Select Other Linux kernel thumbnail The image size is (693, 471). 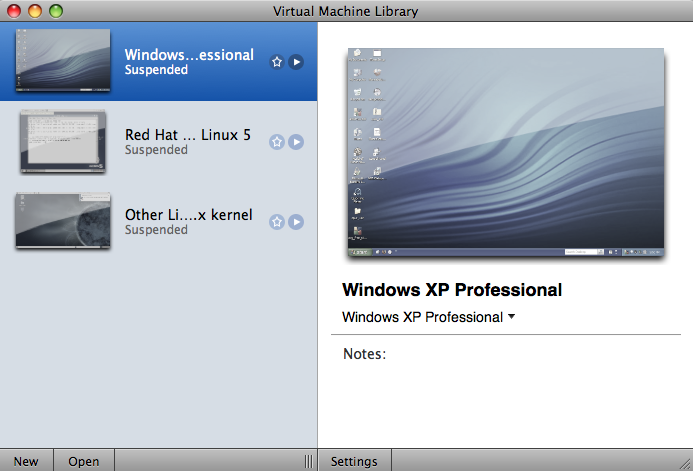coord(63,220)
